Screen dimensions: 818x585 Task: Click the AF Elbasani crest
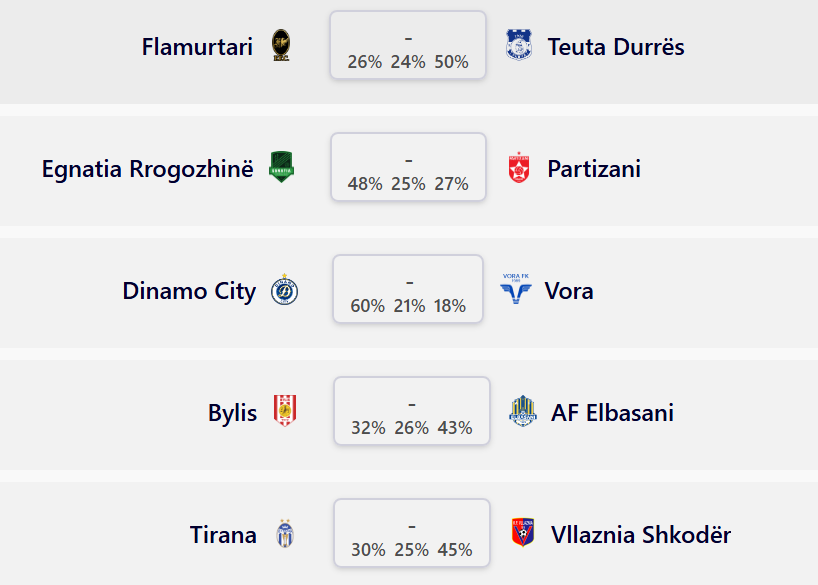tap(523, 411)
